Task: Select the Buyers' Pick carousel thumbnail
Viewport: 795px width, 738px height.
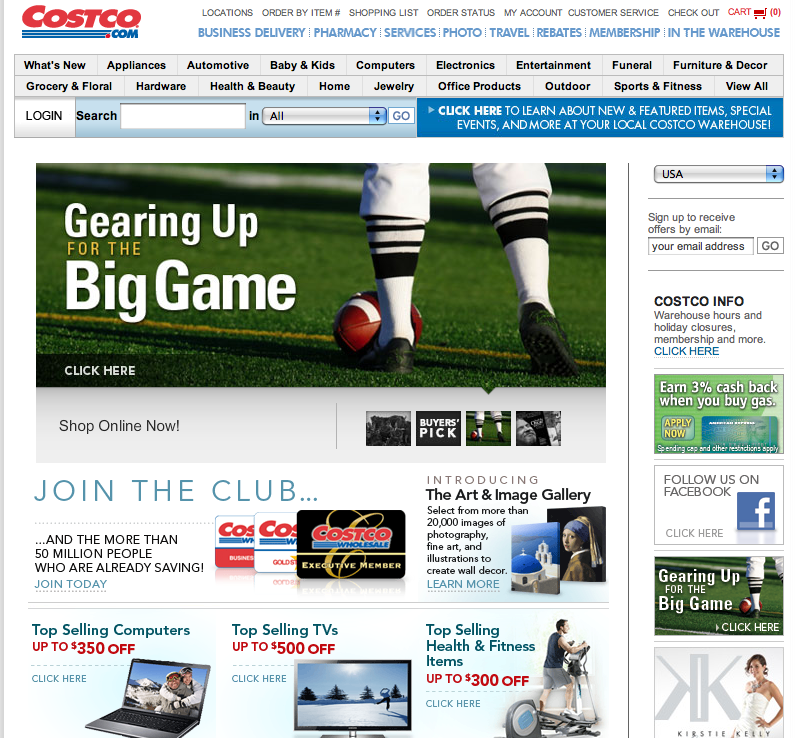Action: [438, 428]
